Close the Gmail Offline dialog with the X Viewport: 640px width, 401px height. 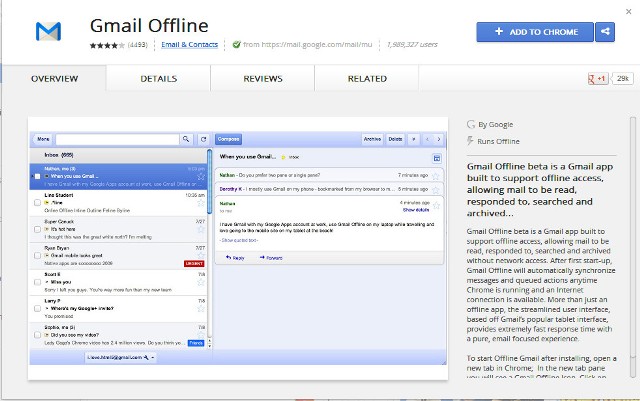pos(629,12)
